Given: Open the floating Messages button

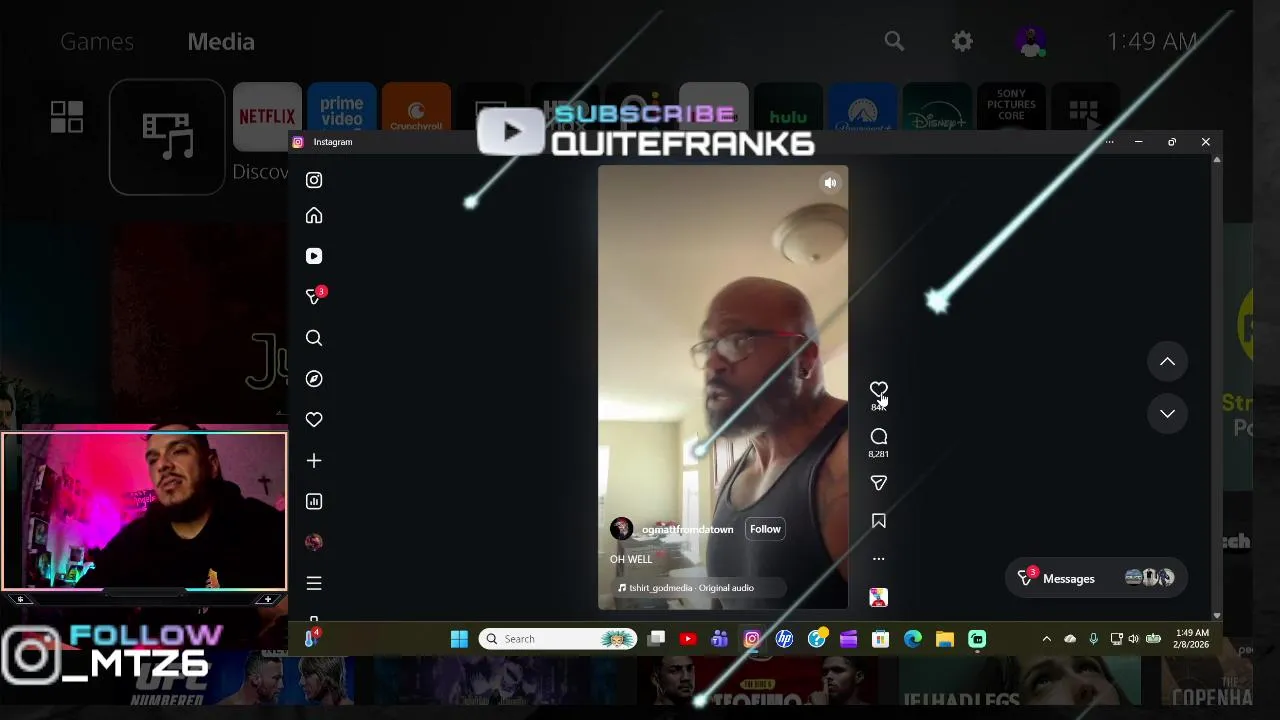Looking at the screenshot, I should 1096,578.
